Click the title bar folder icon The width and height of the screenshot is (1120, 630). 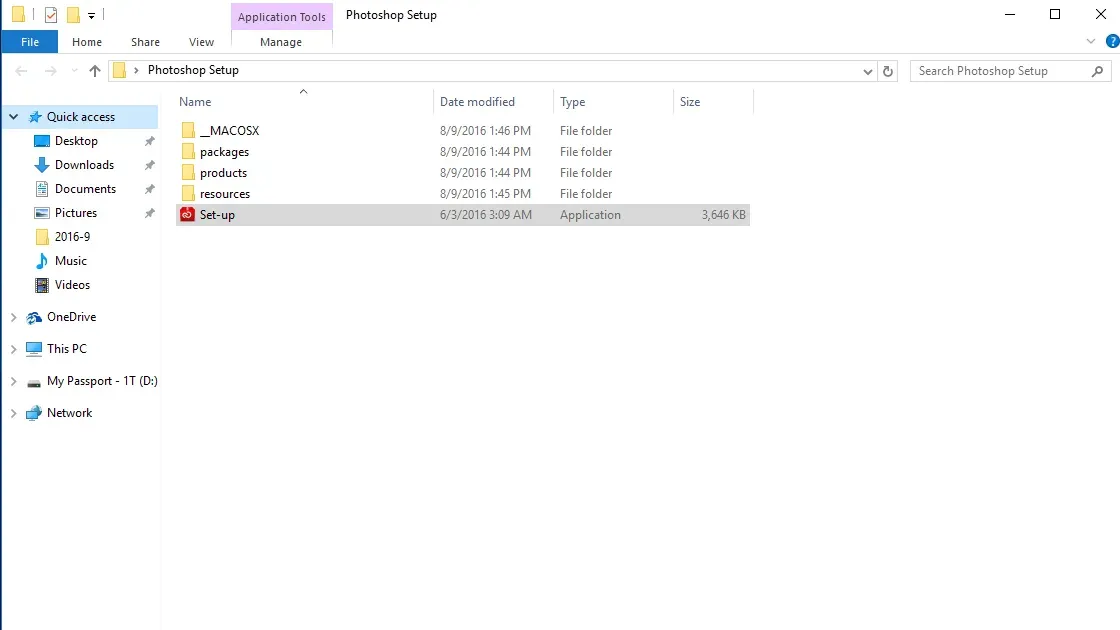pos(19,14)
